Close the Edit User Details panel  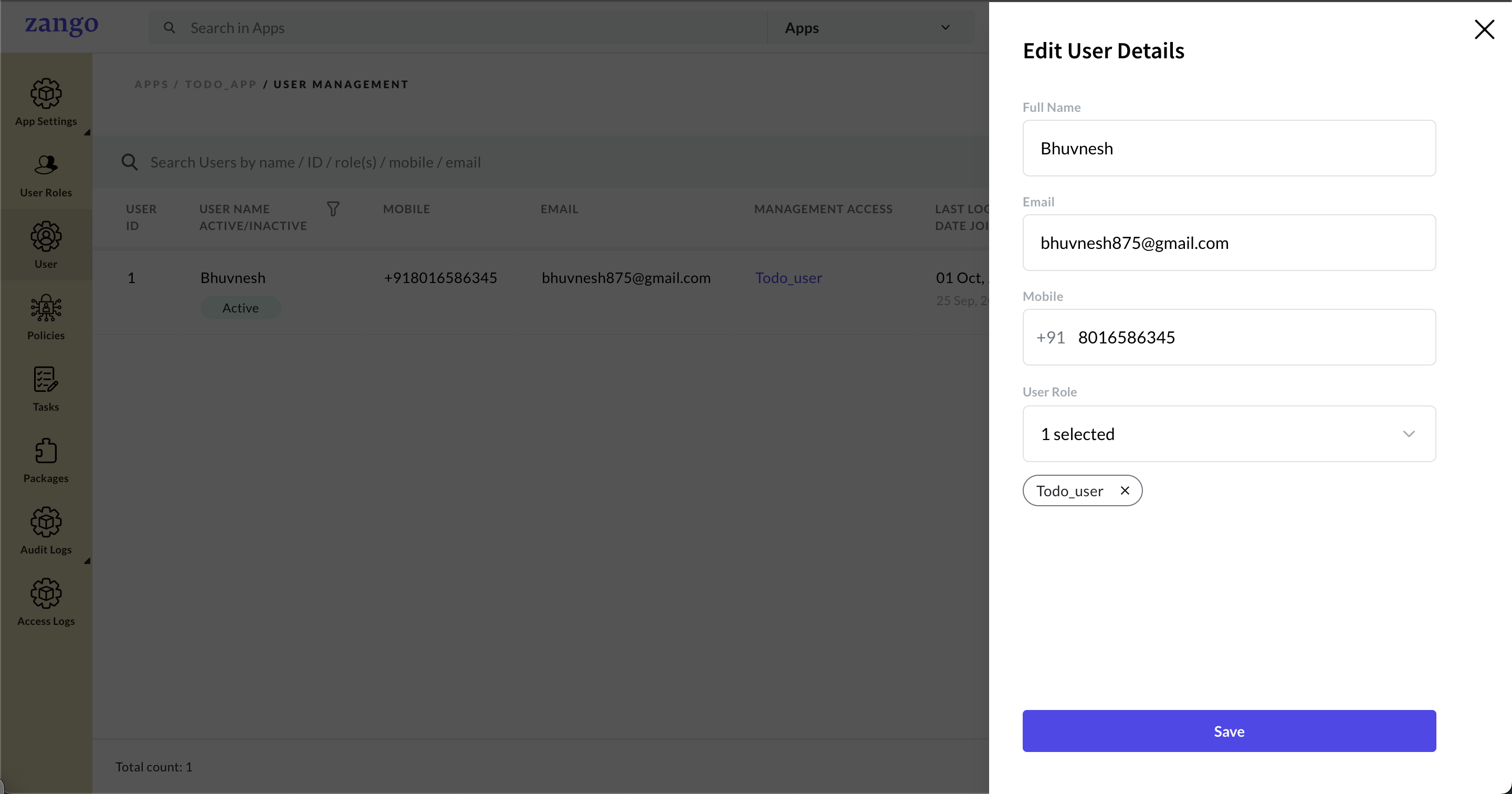1484,29
